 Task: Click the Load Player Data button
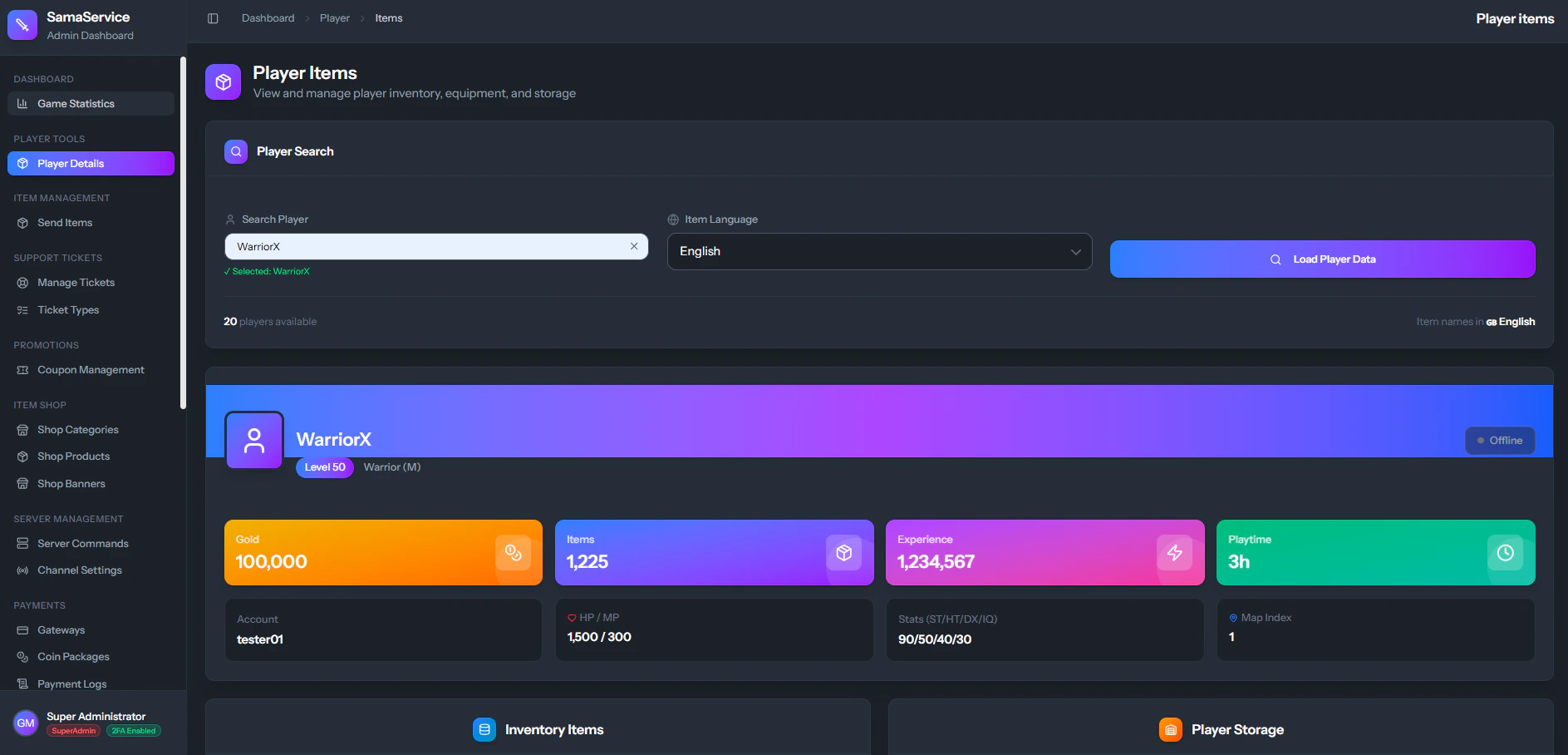coord(1322,259)
